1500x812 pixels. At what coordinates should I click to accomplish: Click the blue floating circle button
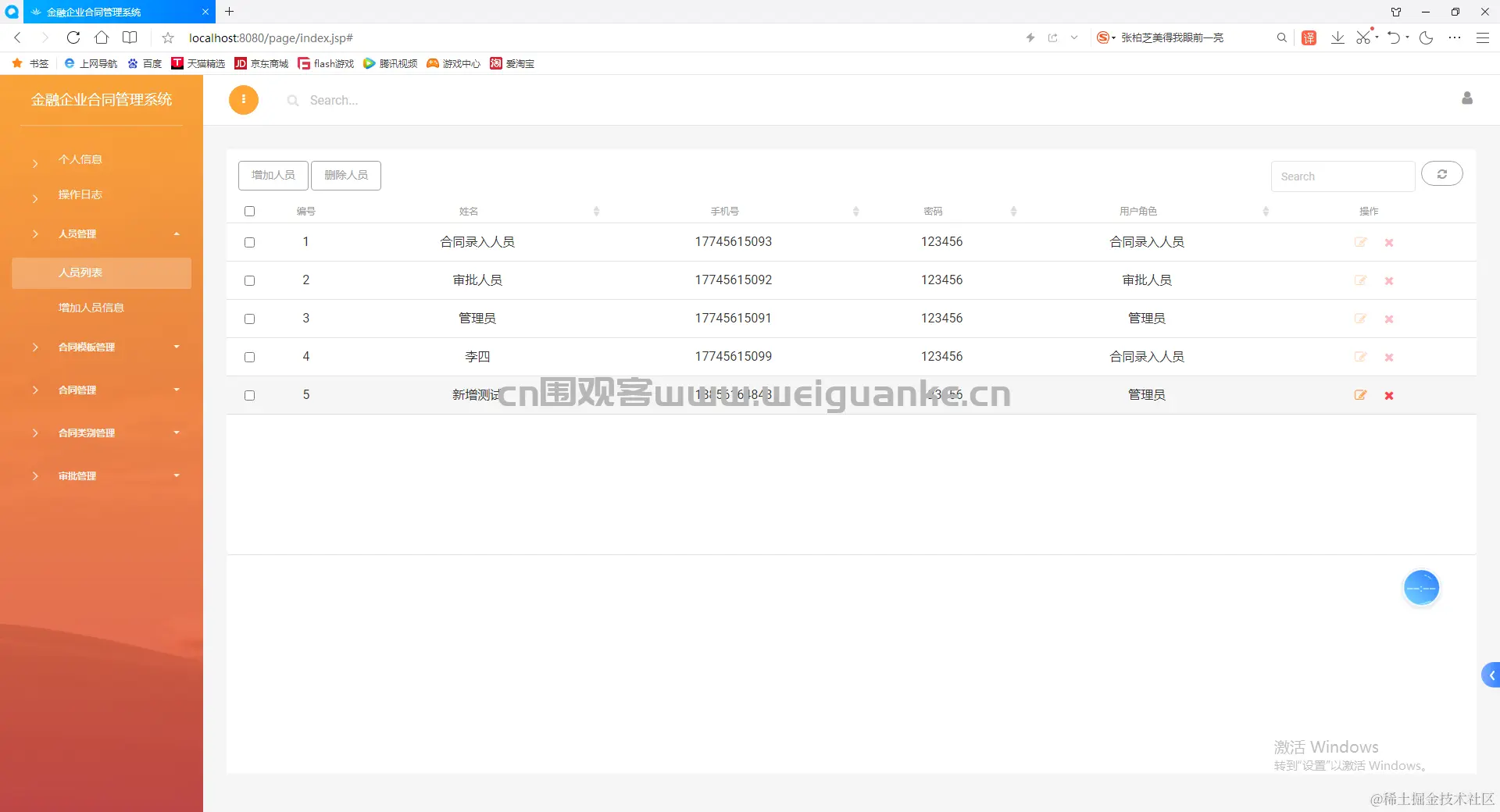pos(1421,587)
